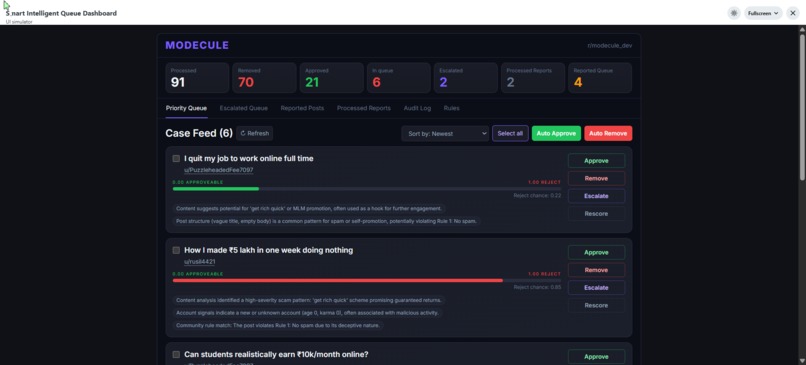Click the Reported Queue 4 stat card
806x365 pixels.
(600, 78)
